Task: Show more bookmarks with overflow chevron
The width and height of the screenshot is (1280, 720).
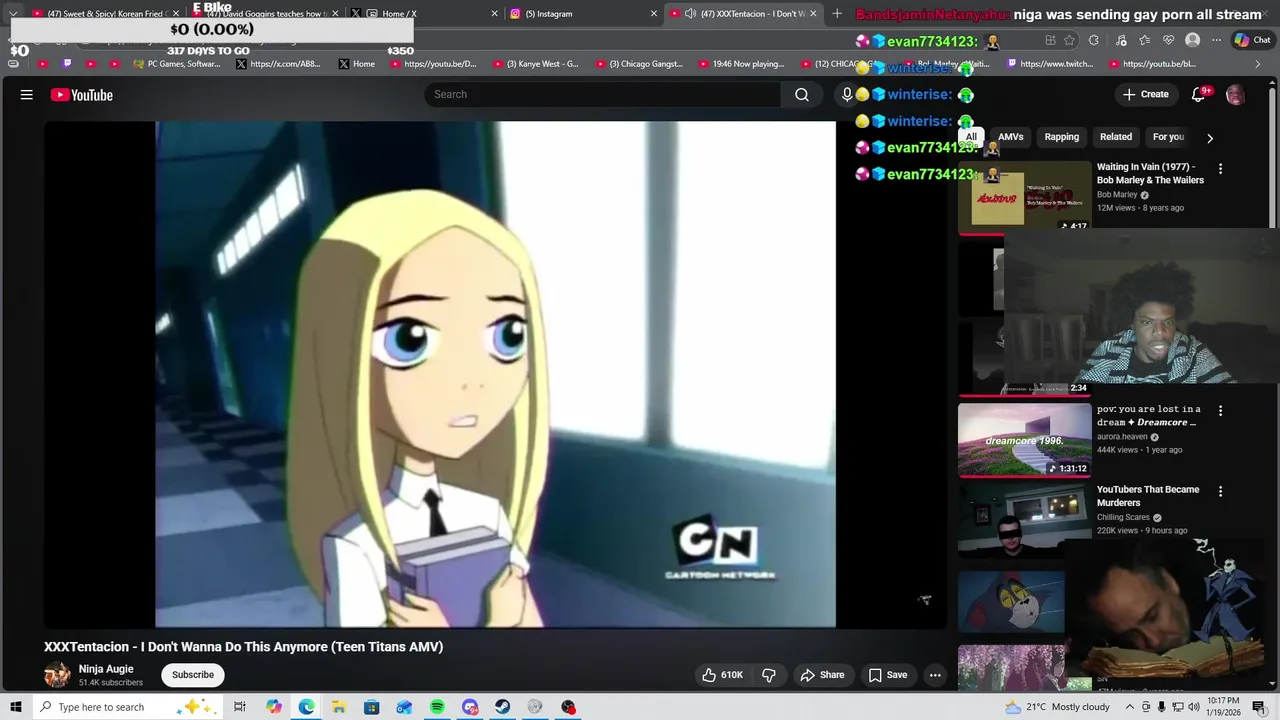Action: (1258, 64)
